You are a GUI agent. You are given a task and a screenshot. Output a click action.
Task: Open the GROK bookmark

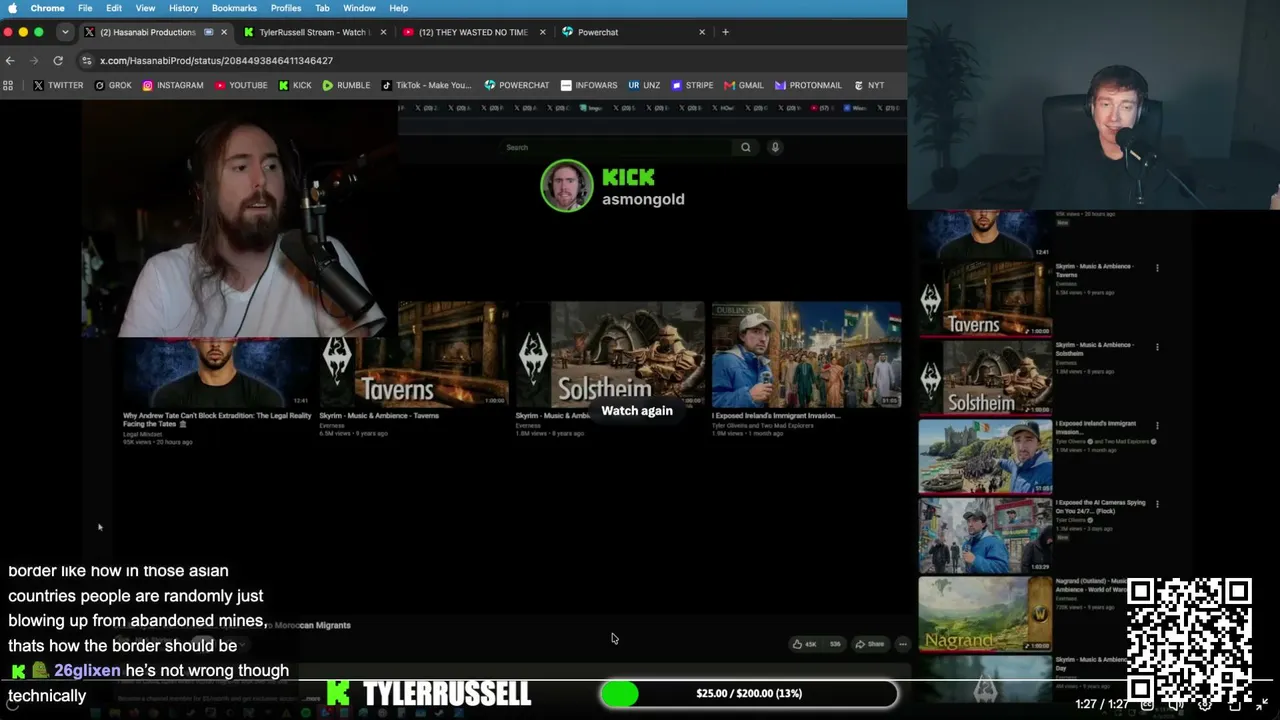click(113, 85)
